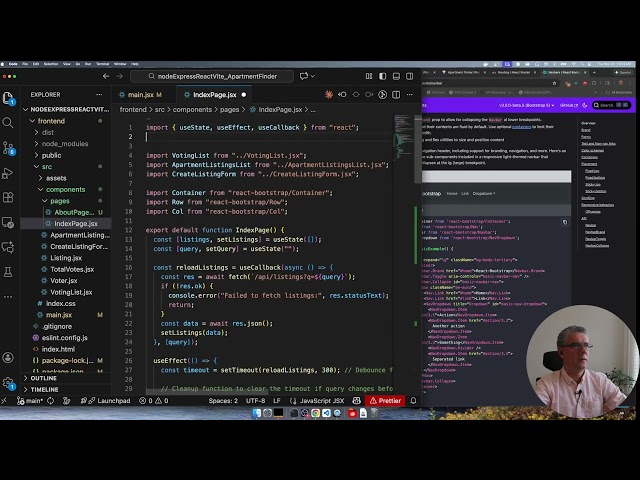
Task: Switch to the Navbars React Bootstrap browser tab
Action: [564, 72]
